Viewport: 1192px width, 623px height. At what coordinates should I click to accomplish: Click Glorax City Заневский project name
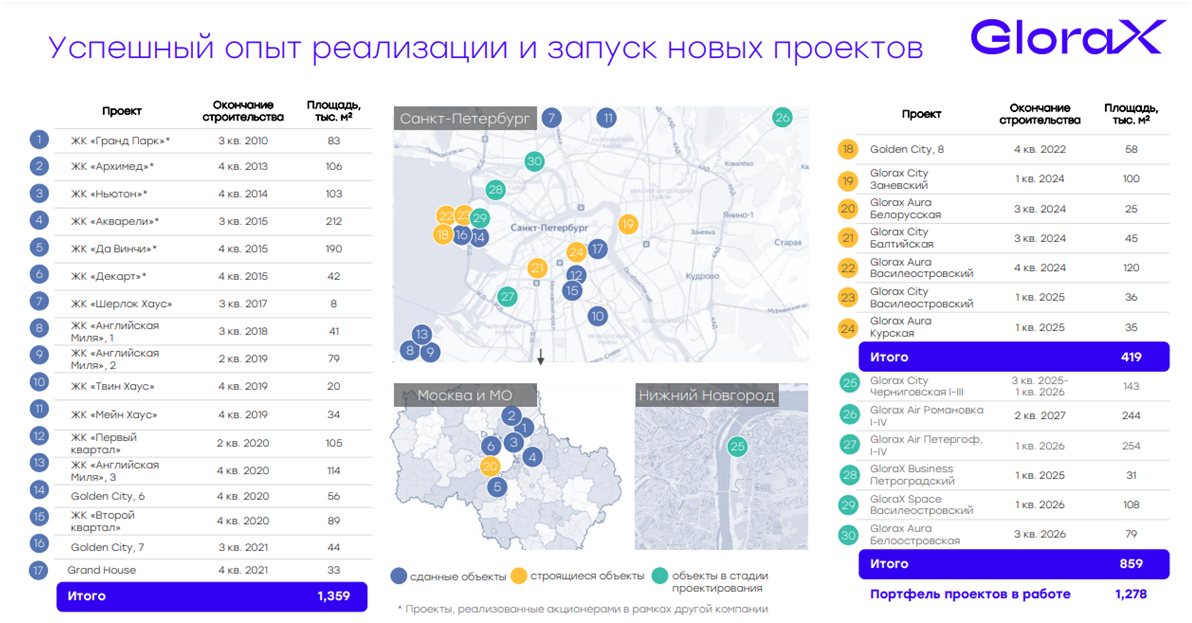click(899, 179)
